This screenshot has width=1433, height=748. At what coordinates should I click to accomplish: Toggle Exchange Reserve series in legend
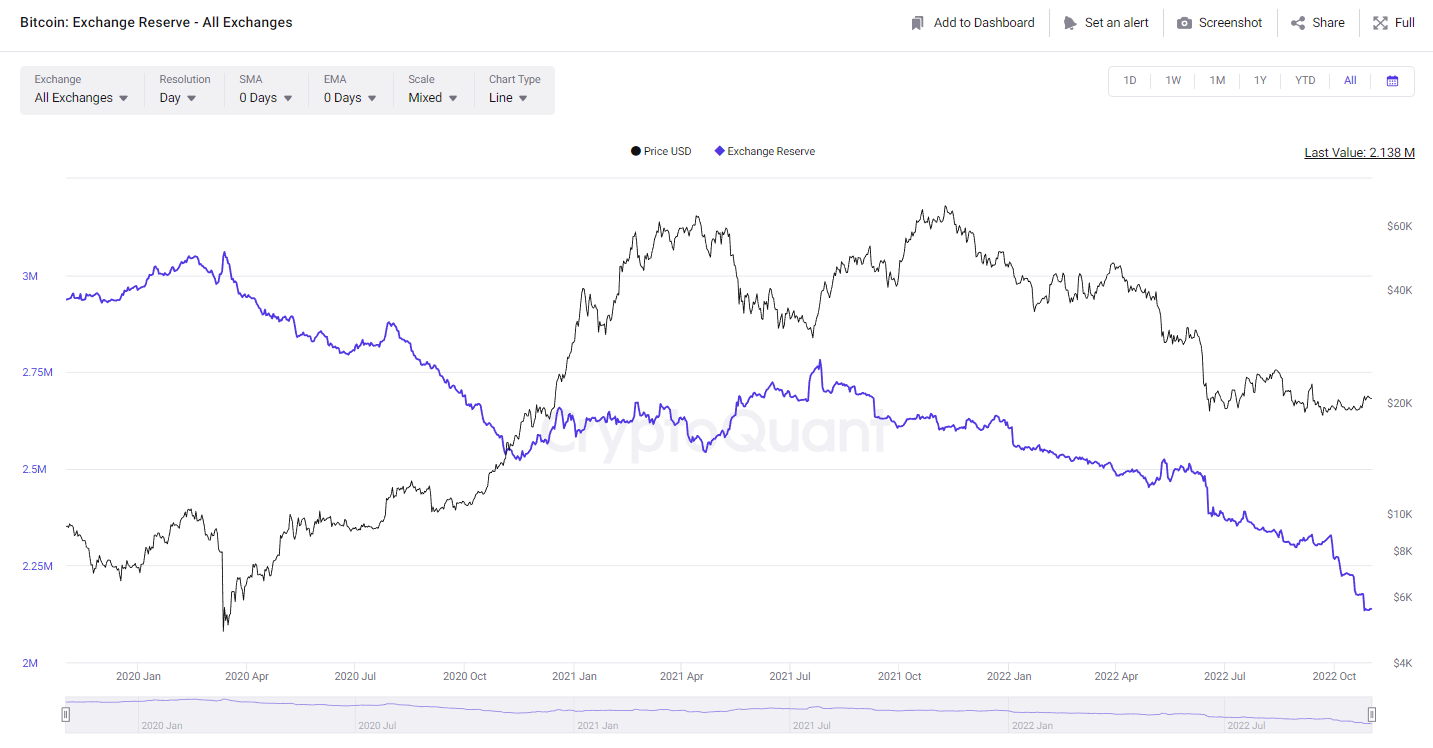pyautogui.click(x=765, y=152)
